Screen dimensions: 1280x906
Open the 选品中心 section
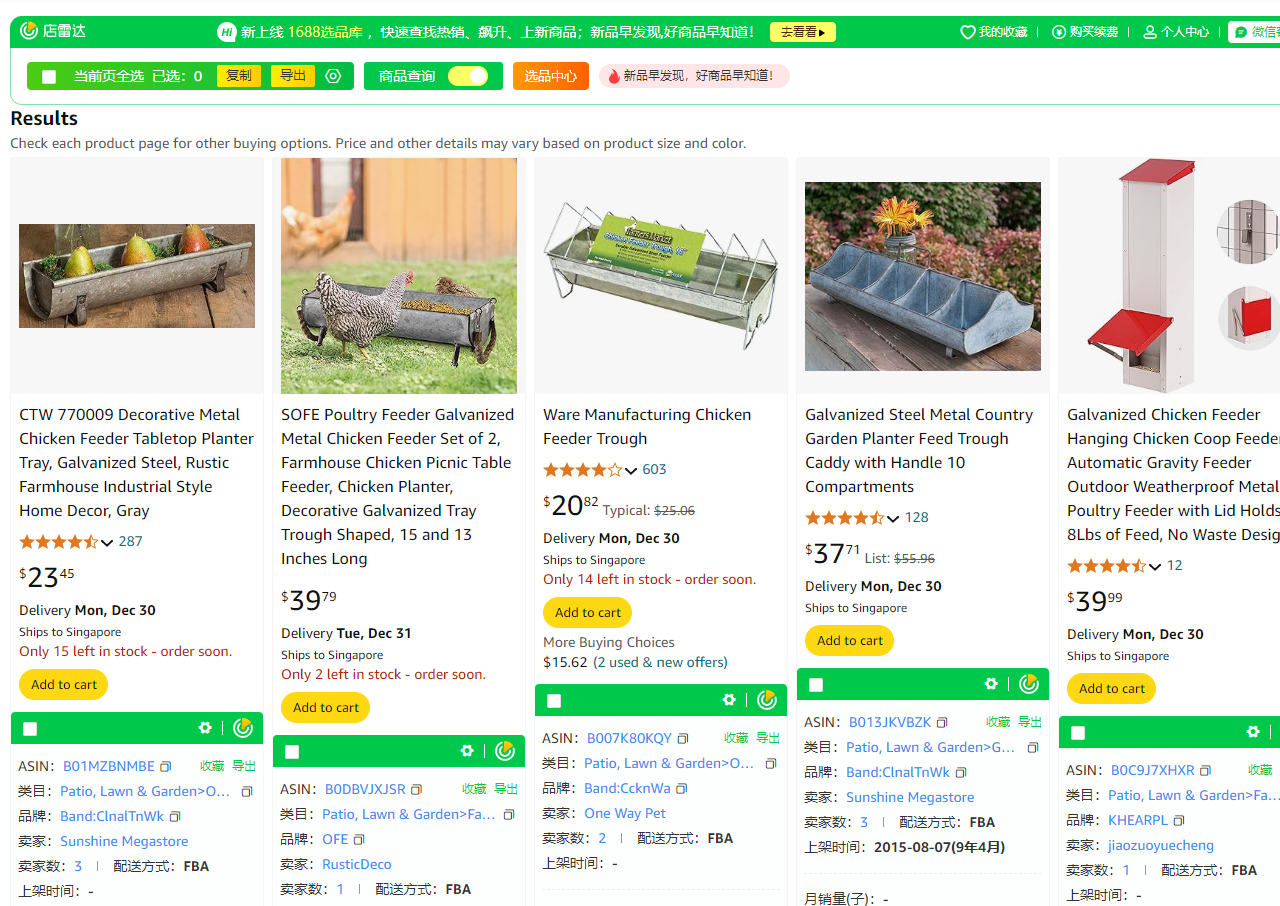coord(550,75)
